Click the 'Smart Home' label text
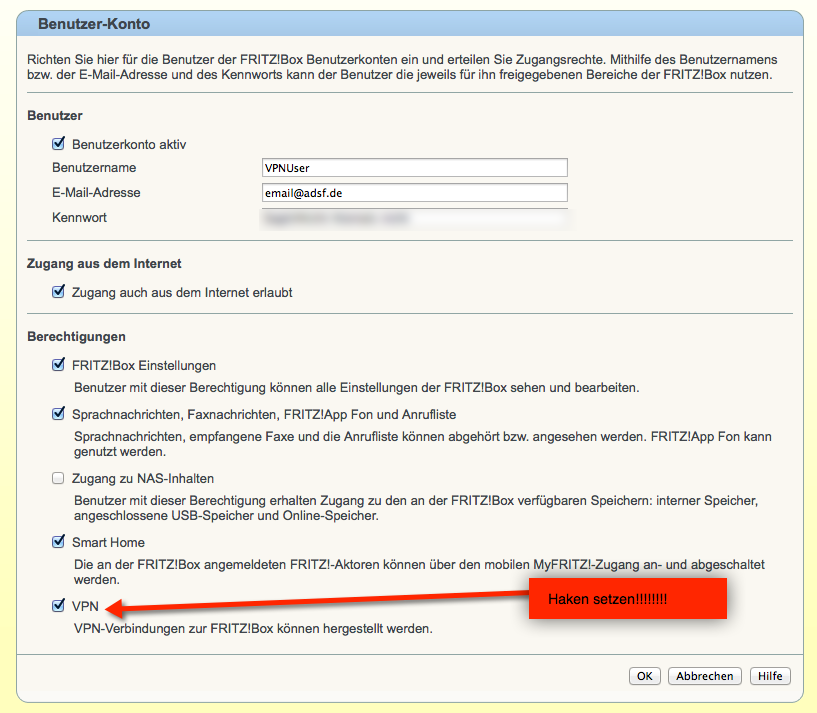Image resolution: width=817 pixels, height=713 pixels. pos(108,543)
